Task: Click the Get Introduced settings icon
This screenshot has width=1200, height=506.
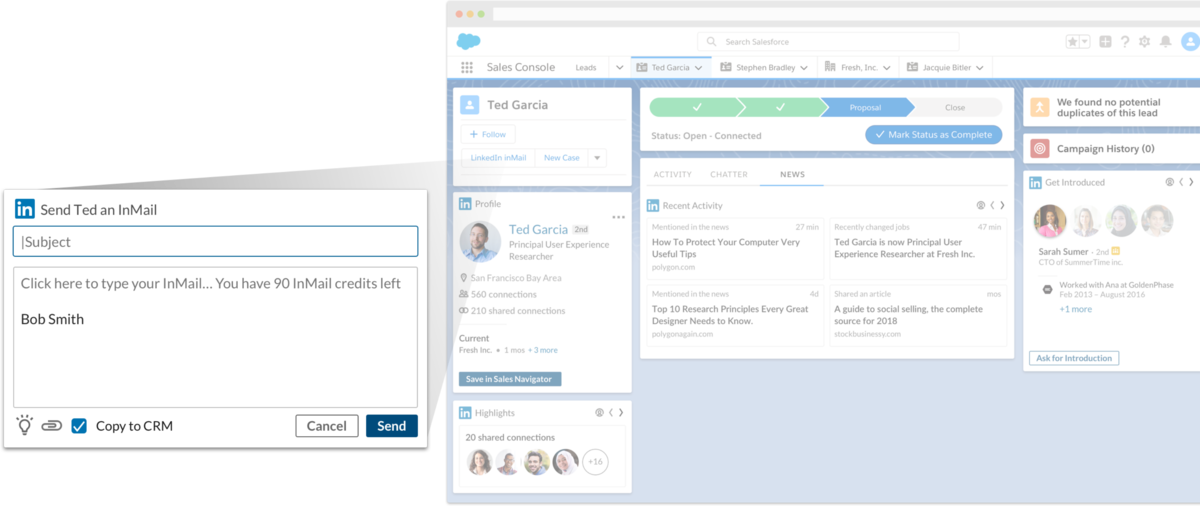Action: 1170,182
